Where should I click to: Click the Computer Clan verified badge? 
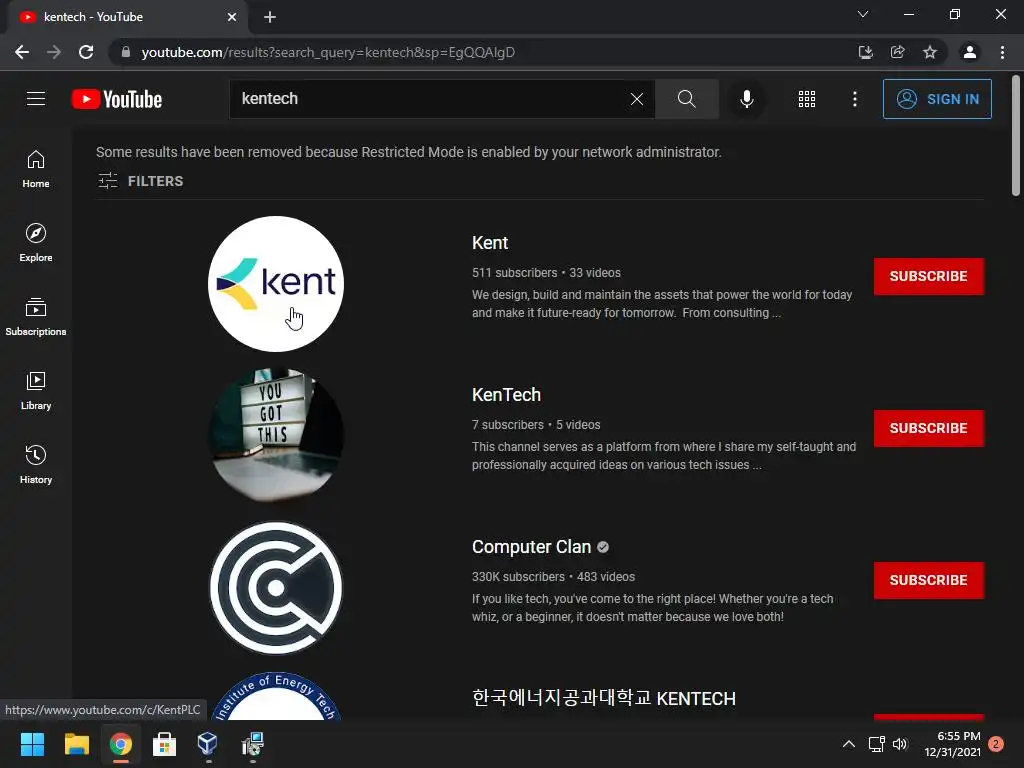603,547
